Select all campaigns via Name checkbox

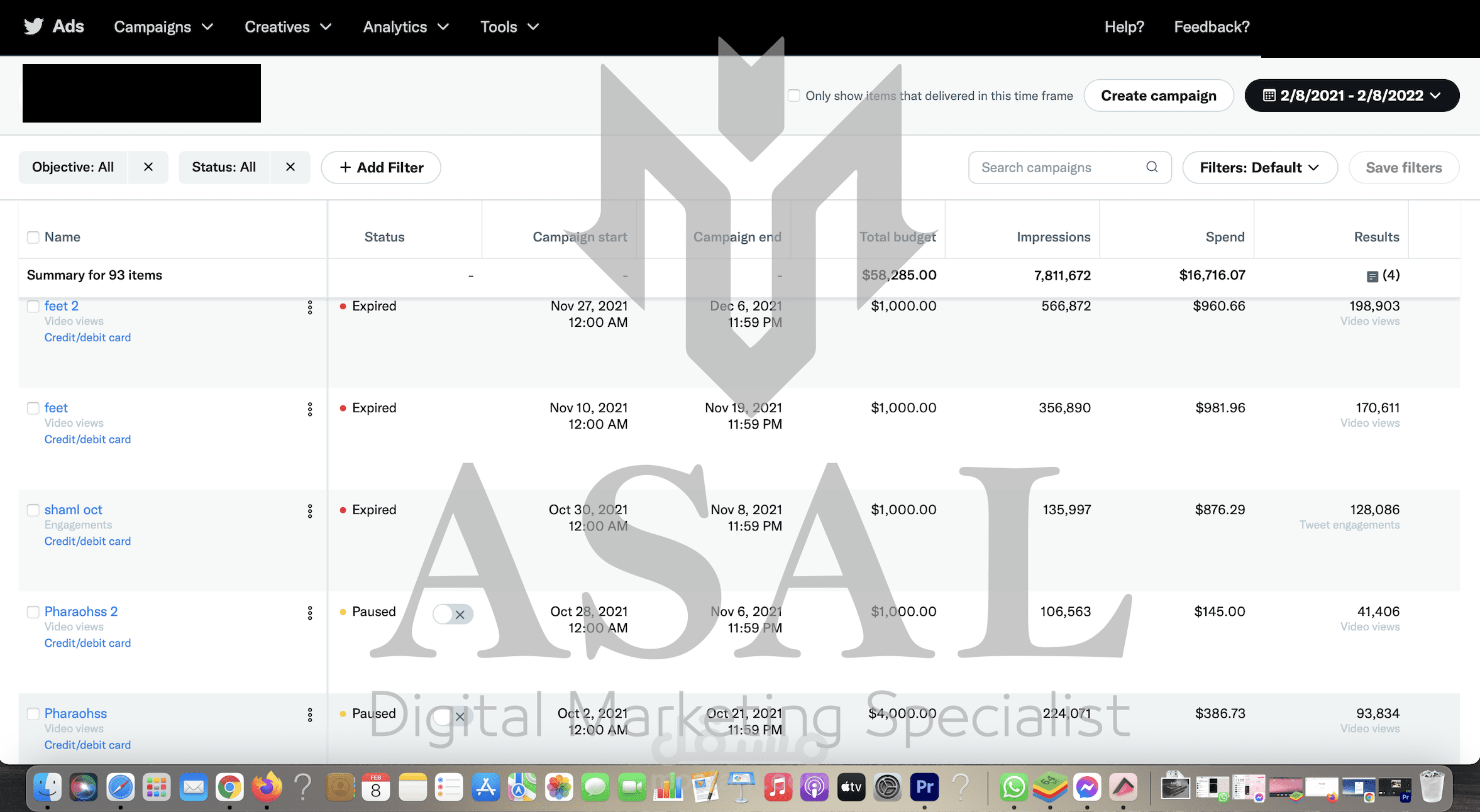pyautogui.click(x=33, y=238)
